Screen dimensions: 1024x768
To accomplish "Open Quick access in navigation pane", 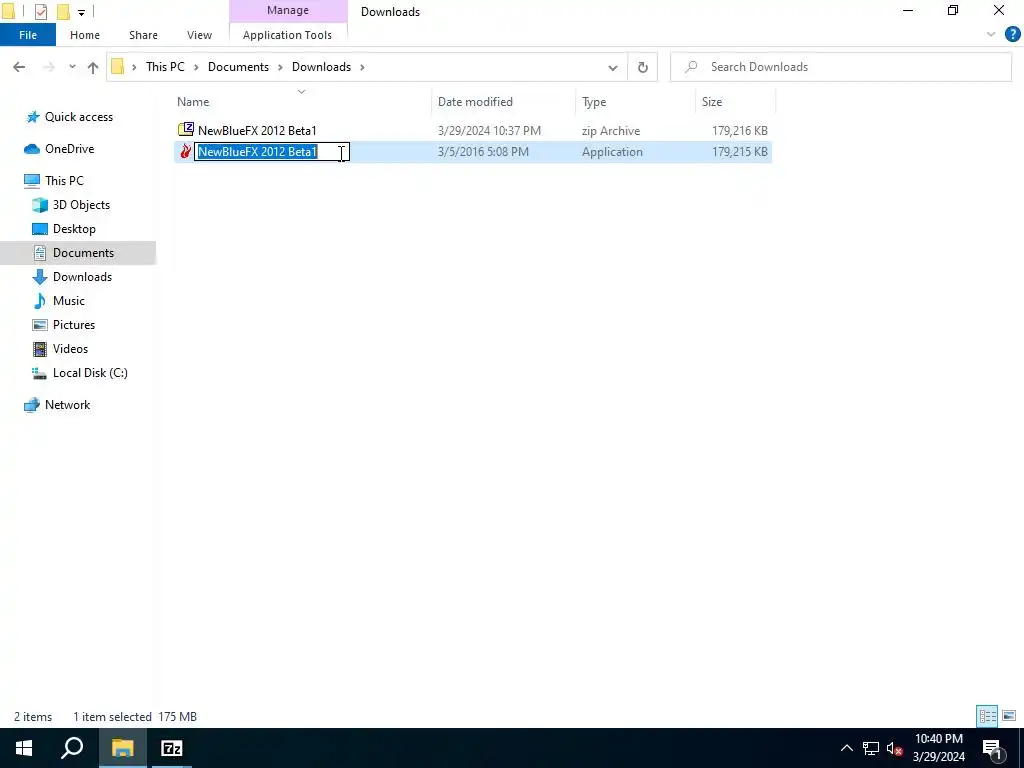I will coord(78,117).
